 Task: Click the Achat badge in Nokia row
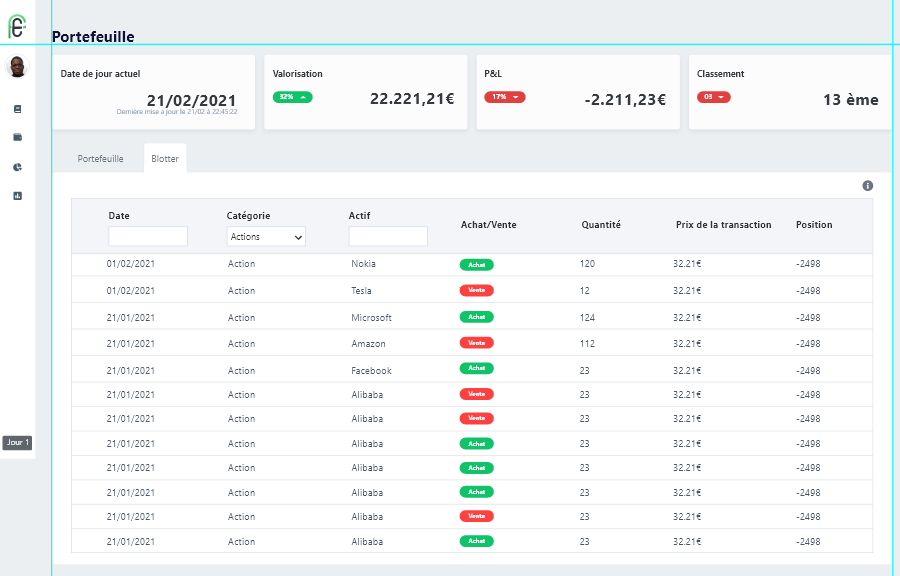coord(477,265)
